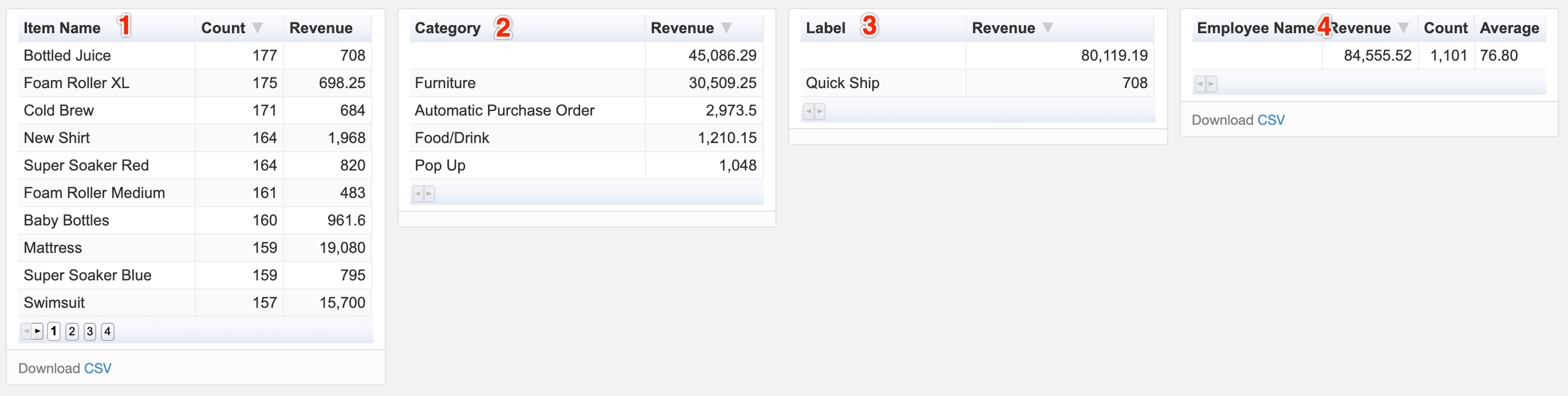This screenshot has height=396, width=1568.
Task: Download CSV for the Item Name table
Action: 97,369
